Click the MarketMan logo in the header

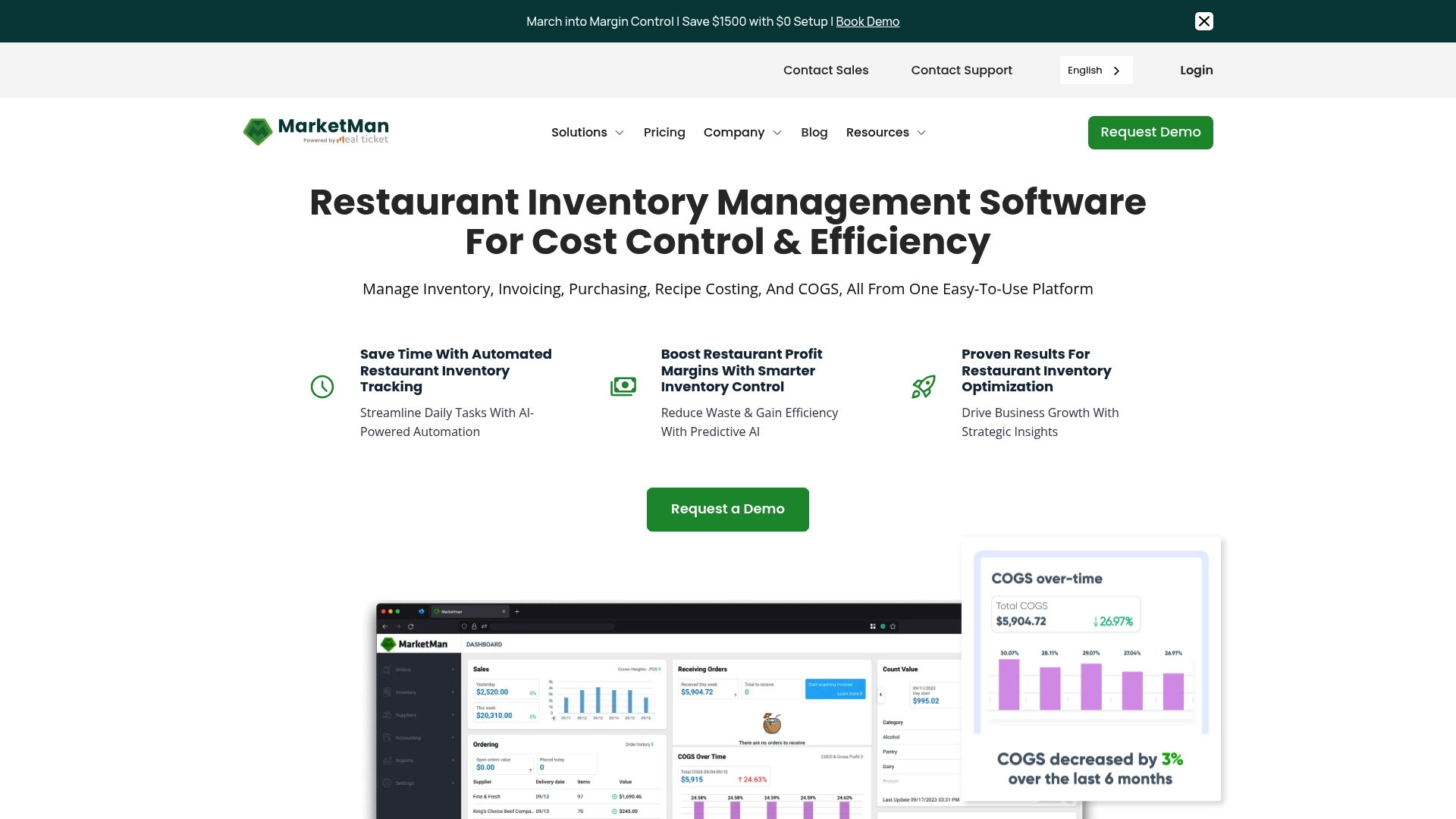pyautogui.click(x=315, y=131)
